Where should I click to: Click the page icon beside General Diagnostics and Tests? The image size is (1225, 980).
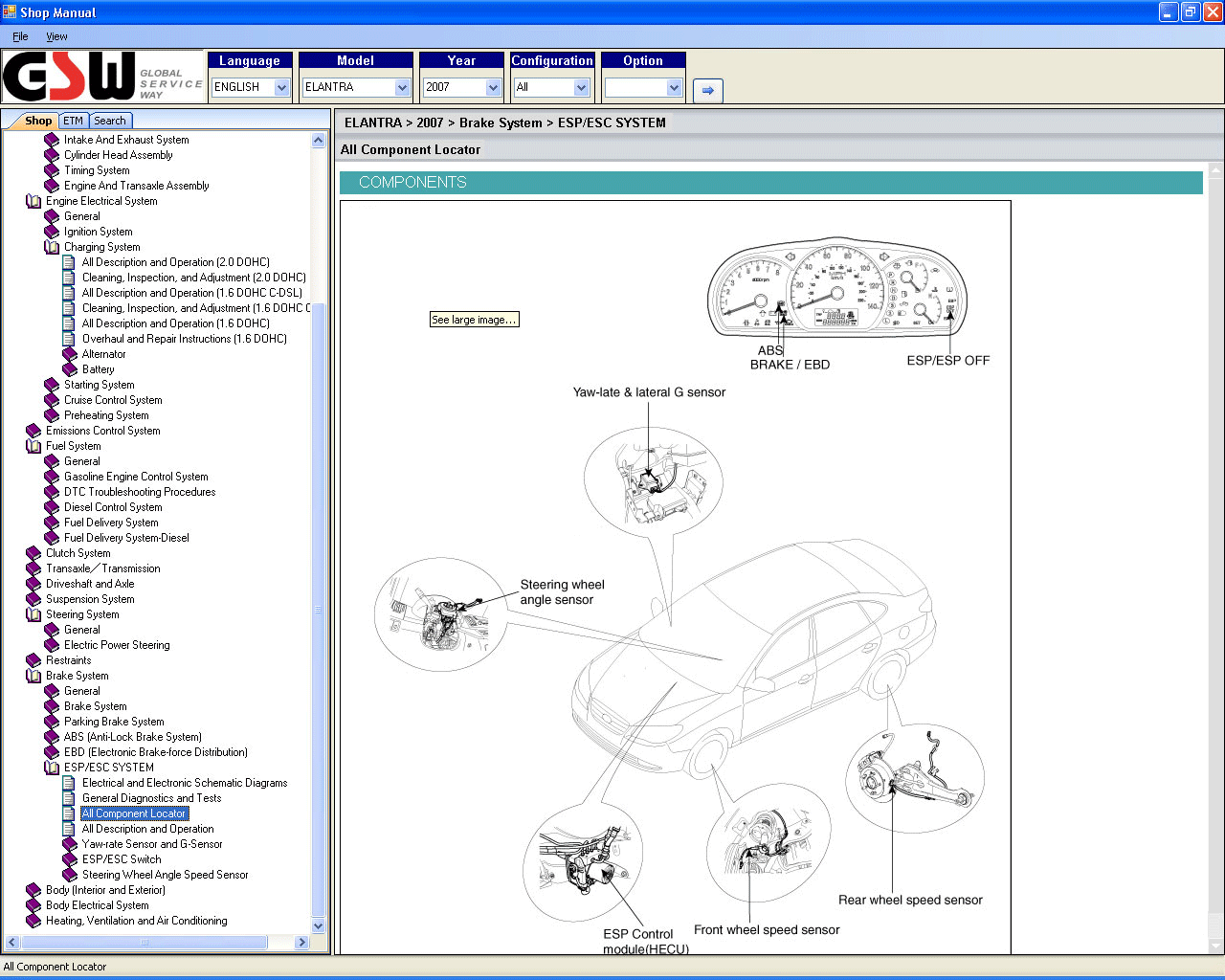tap(69, 798)
